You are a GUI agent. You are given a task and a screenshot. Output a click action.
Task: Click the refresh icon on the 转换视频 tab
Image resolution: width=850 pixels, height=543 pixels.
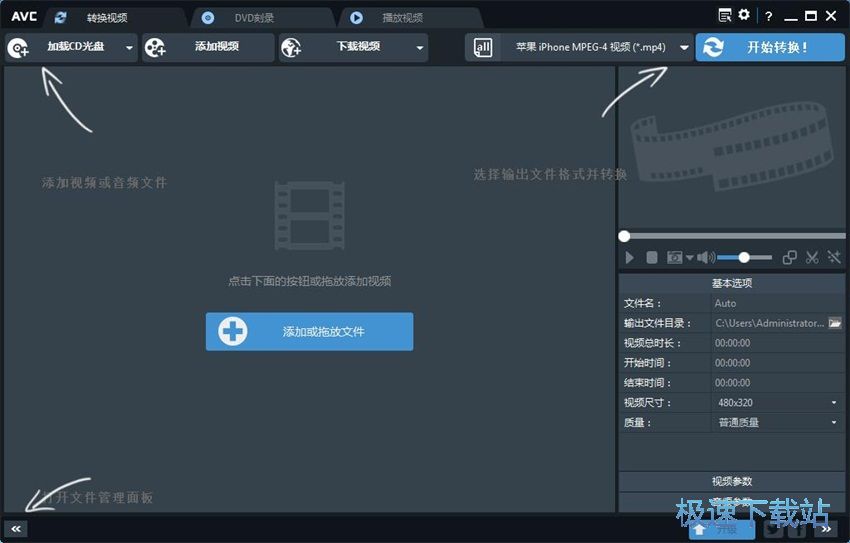coord(60,18)
